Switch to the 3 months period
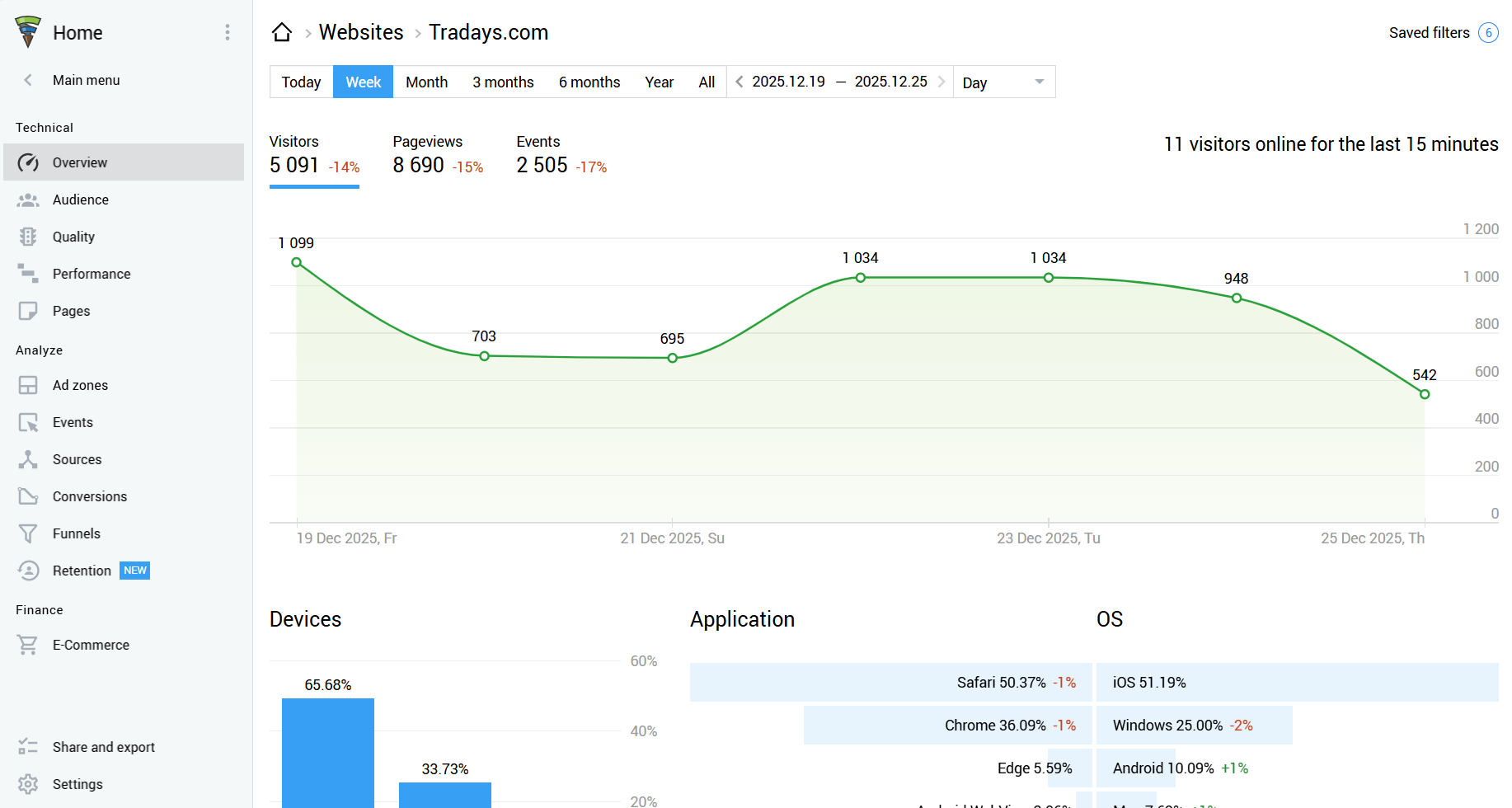Viewport: 1512px width, 808px height. (503, 82)
